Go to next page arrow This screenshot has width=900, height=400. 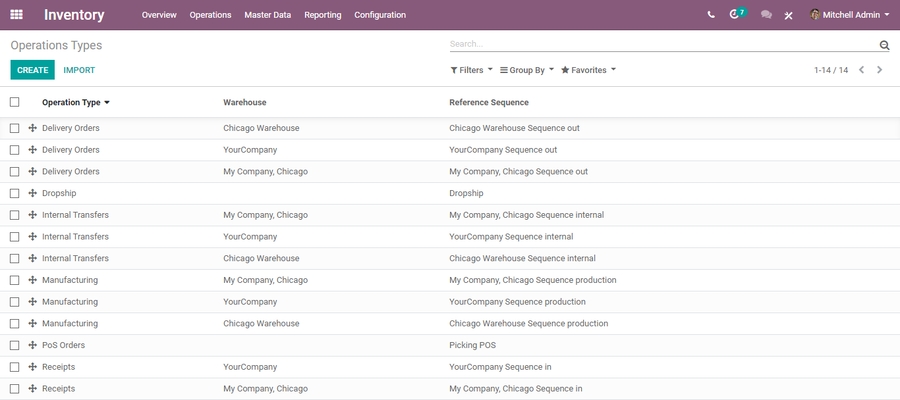[x=880, y=70]
